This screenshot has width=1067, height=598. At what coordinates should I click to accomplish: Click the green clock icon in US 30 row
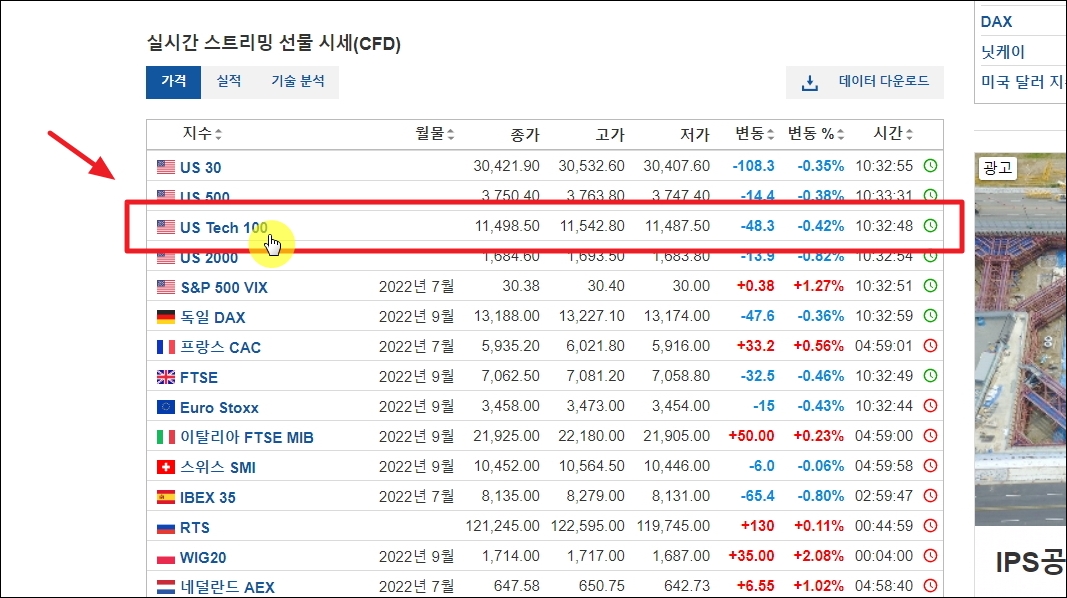[930, 165]
